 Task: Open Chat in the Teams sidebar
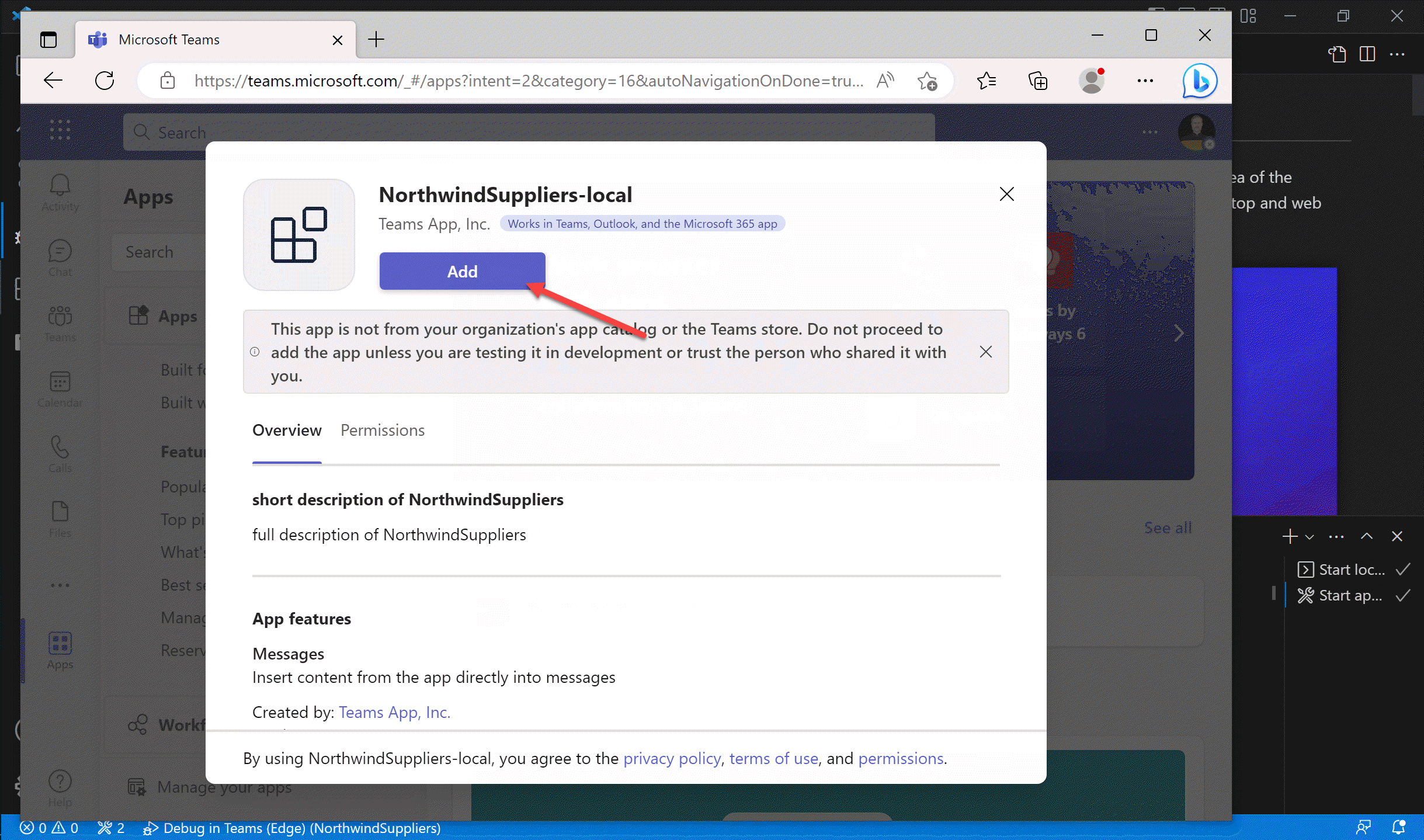[x=60, y=258]
